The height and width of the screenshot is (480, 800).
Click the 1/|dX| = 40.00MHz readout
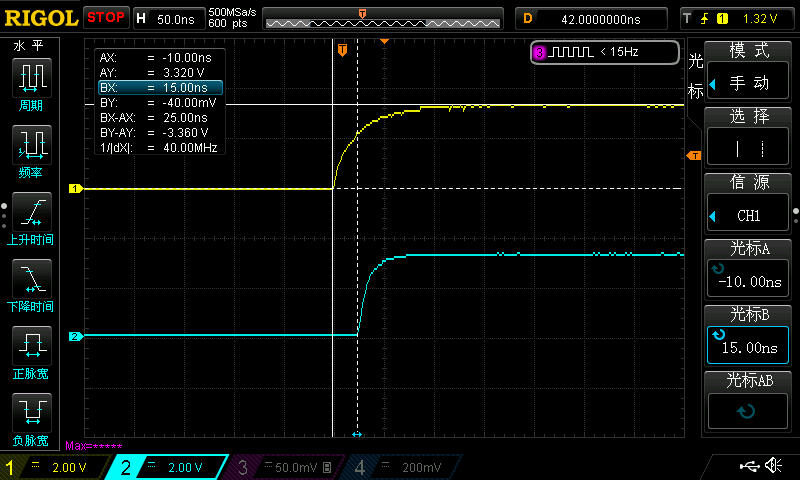point(159,148)
